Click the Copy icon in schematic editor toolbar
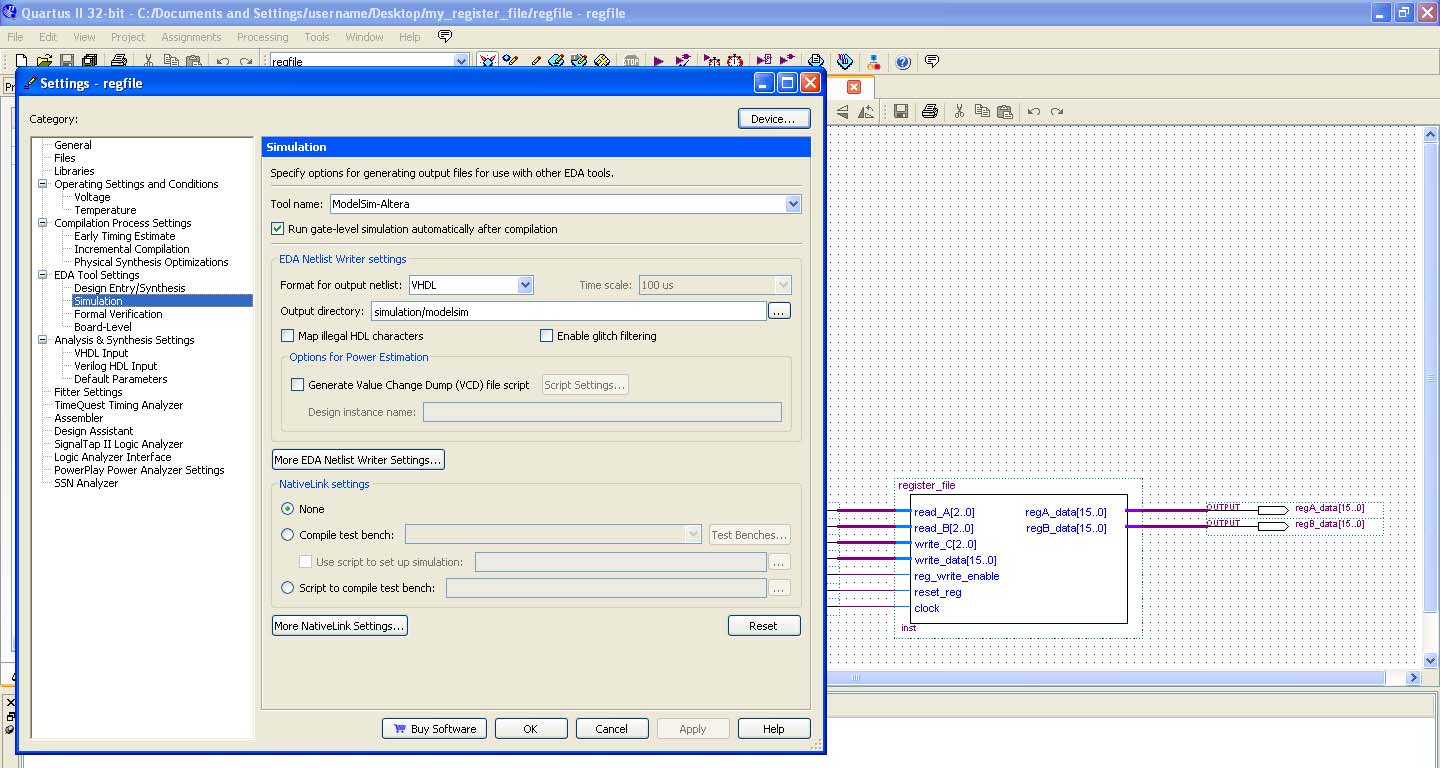 [x=982, y=111]
